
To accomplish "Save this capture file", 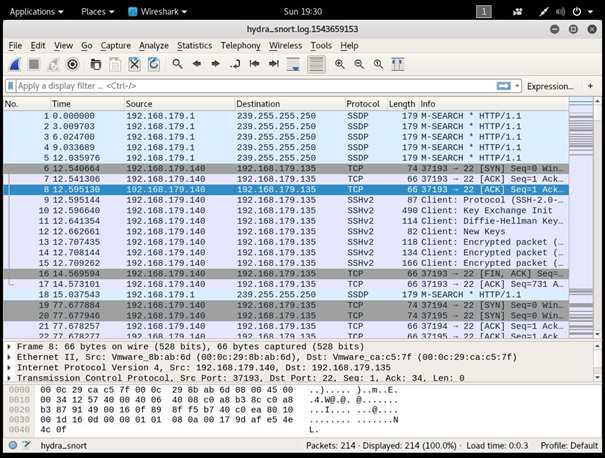I will point(115,64).
